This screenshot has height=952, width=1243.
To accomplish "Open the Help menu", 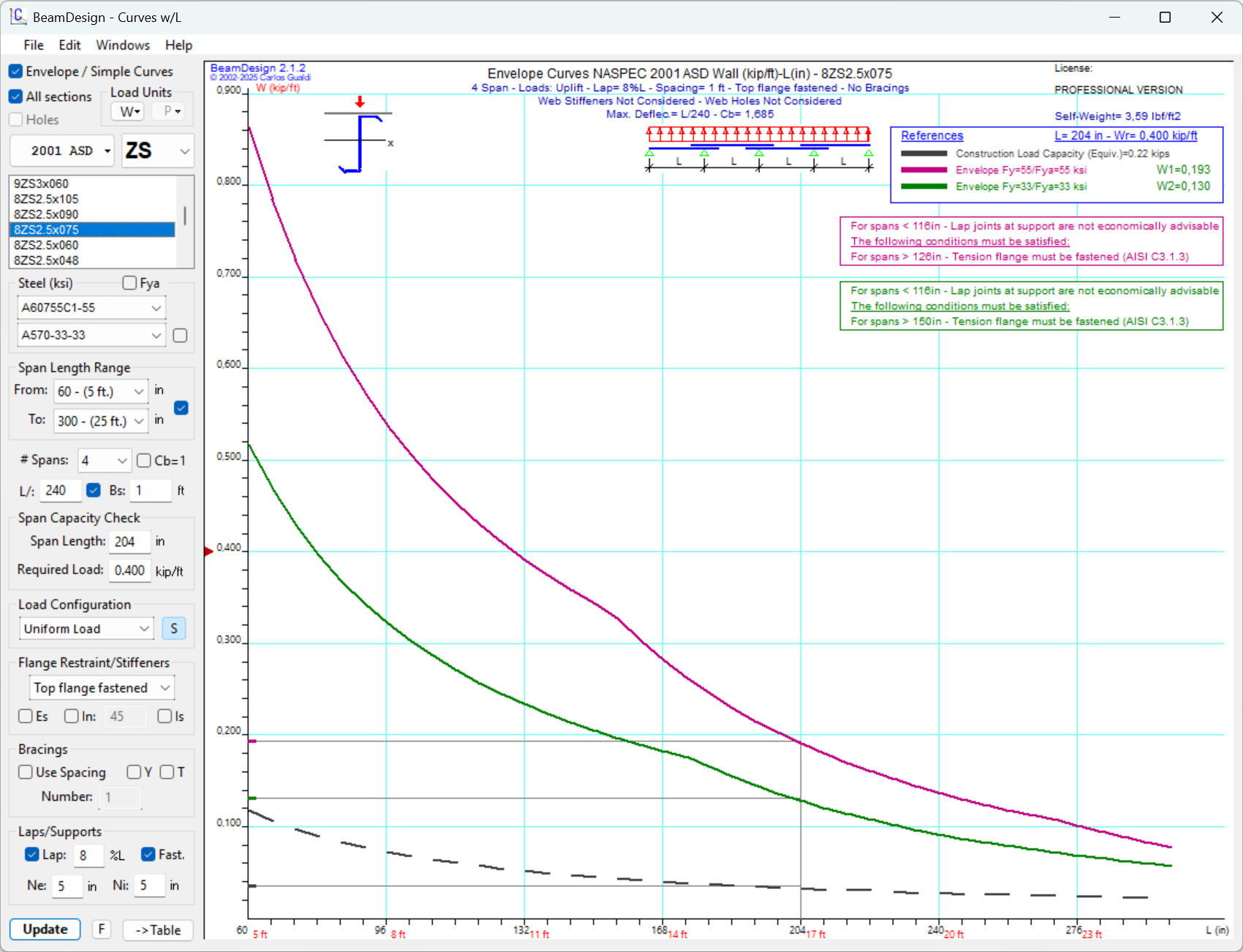I will (178, 45).
